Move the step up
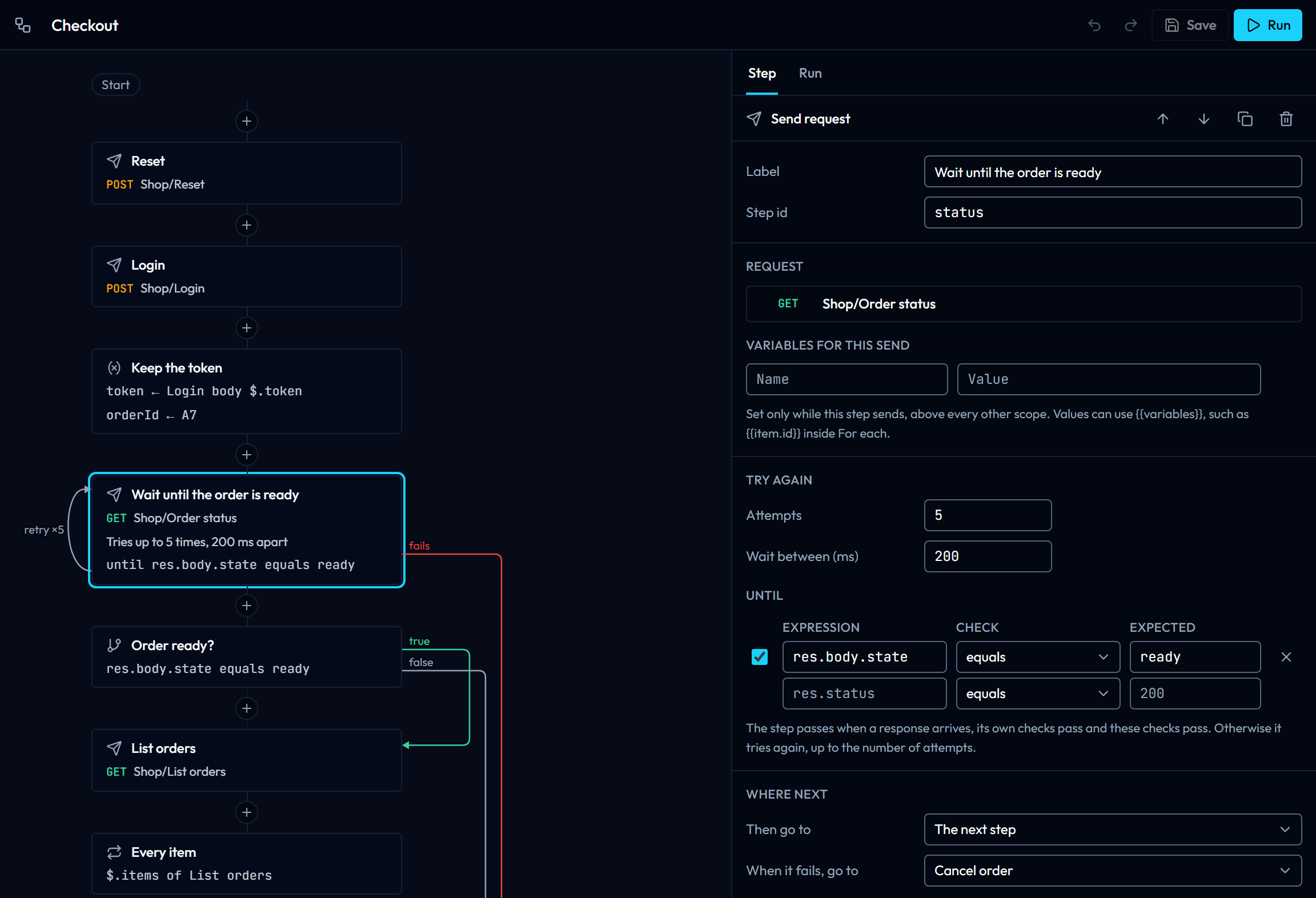1316x898 pixels. tap(1163, 119)
